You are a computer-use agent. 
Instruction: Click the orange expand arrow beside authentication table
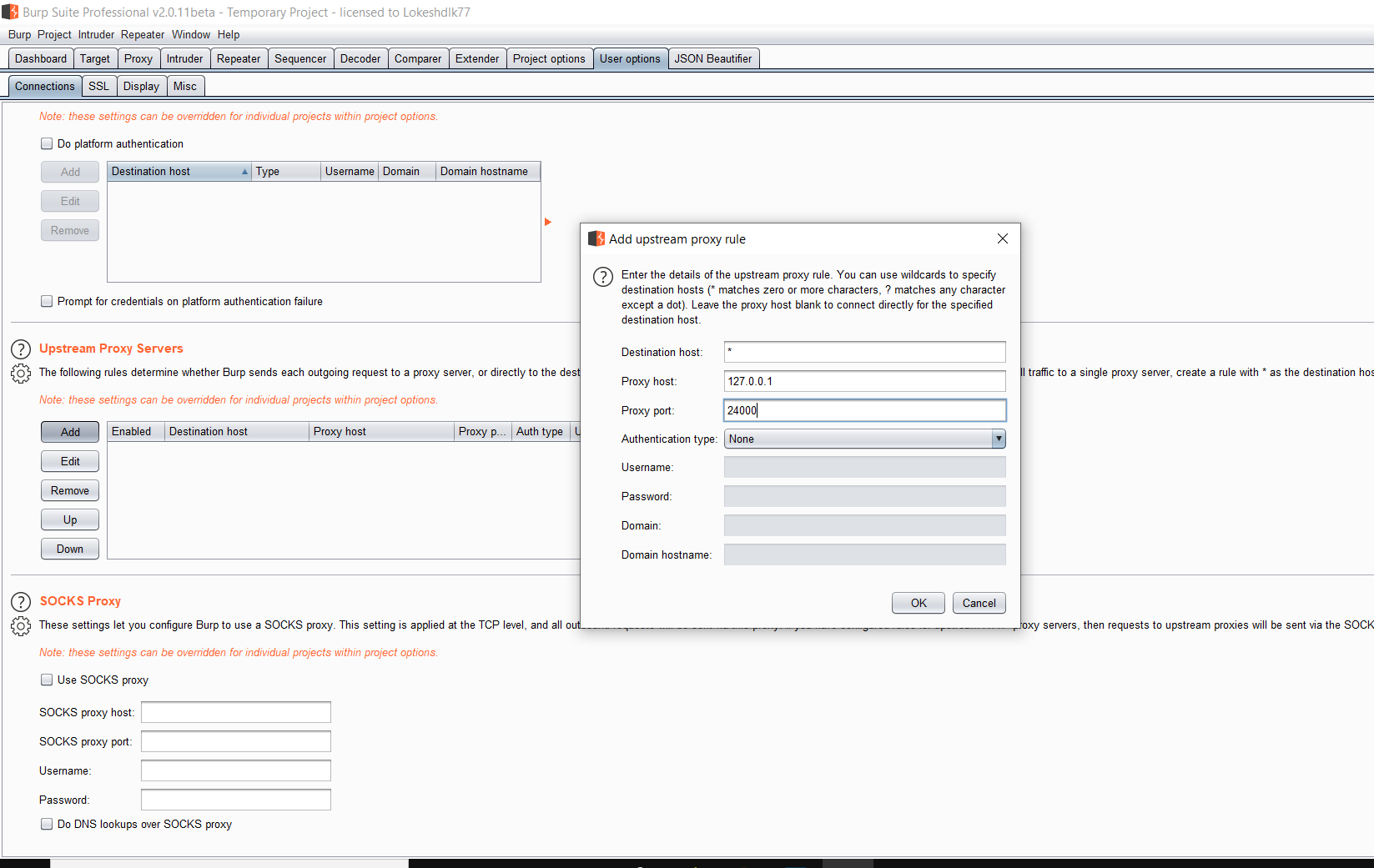548,222
